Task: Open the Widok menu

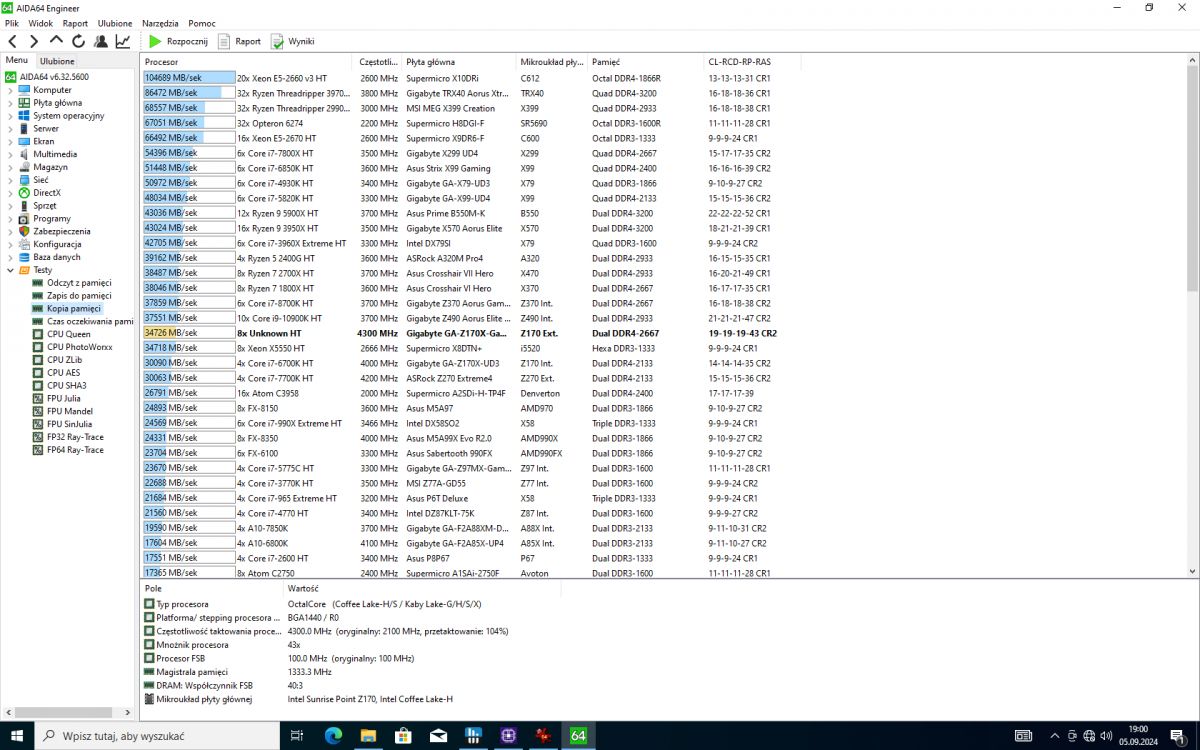Action: (41, 22)
